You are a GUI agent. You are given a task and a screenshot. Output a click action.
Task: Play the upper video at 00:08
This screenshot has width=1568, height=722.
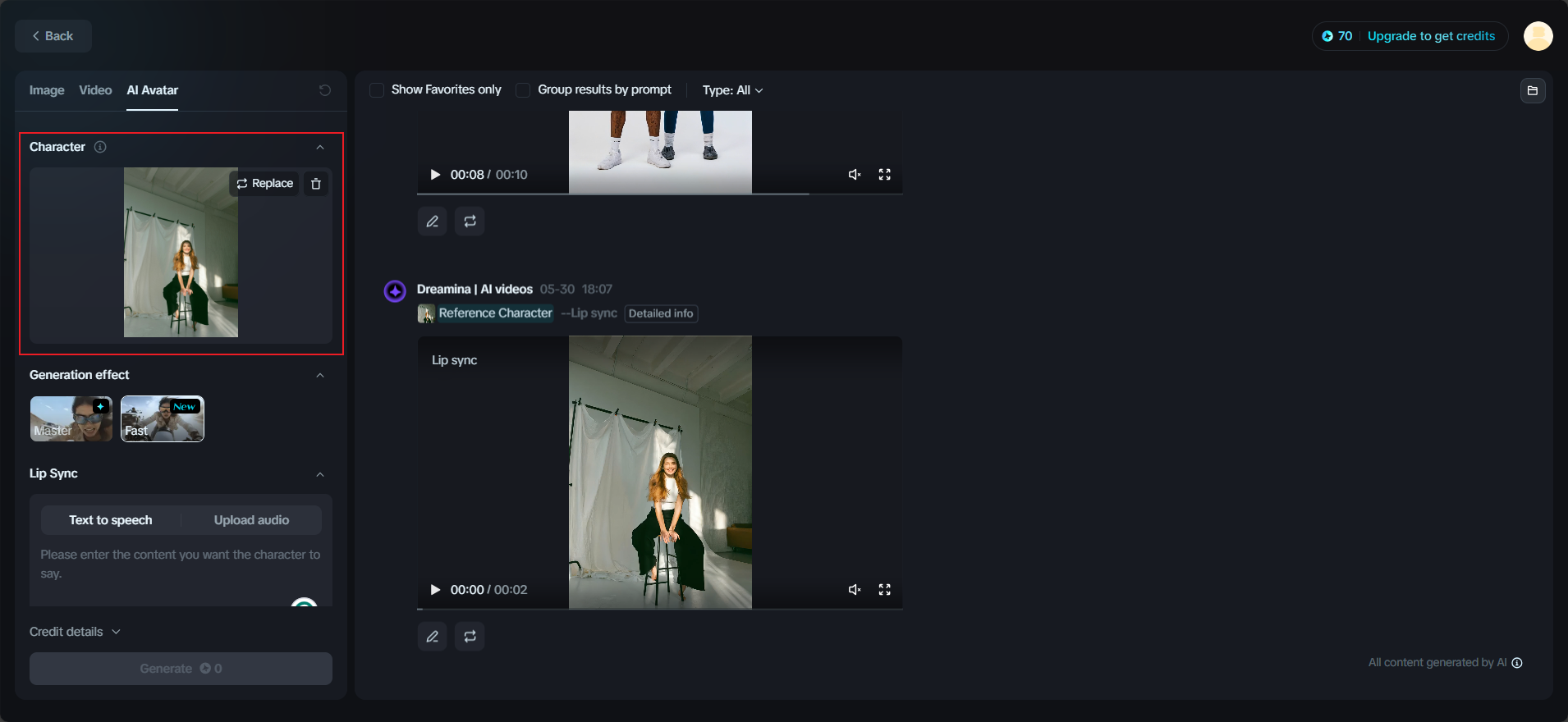435,175
